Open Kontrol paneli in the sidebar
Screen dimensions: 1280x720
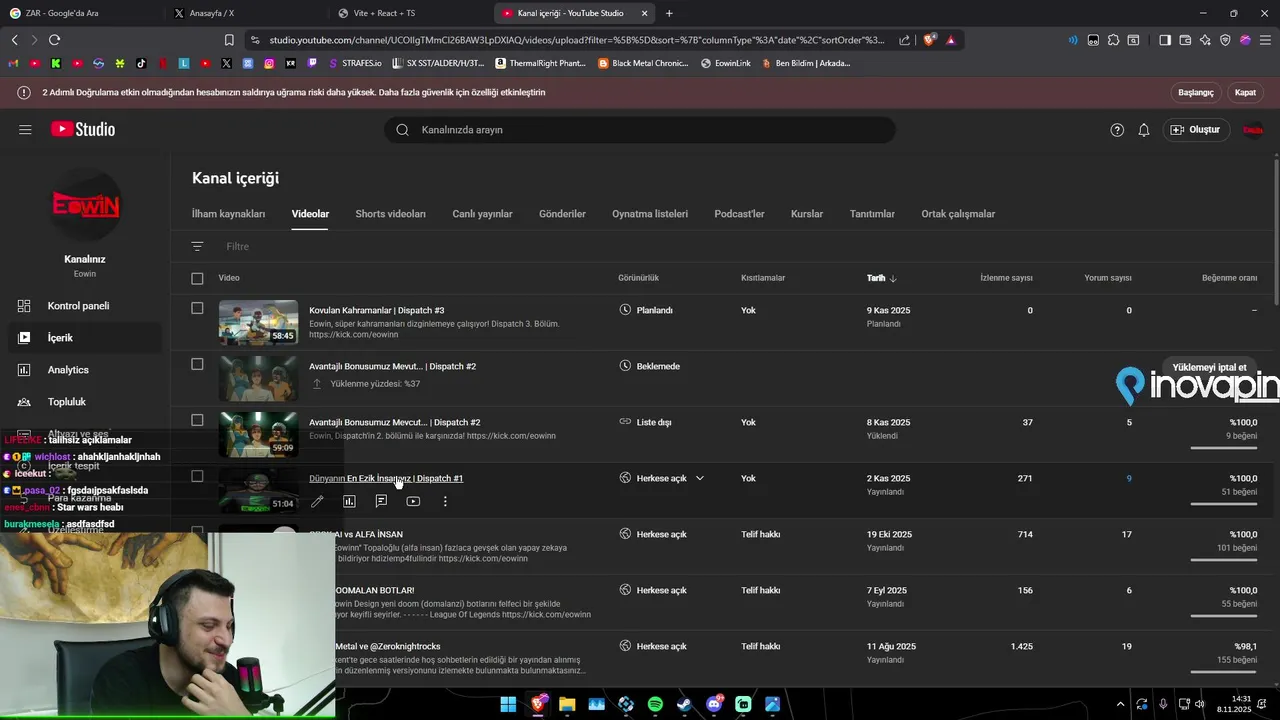click(x=80, y=306)
